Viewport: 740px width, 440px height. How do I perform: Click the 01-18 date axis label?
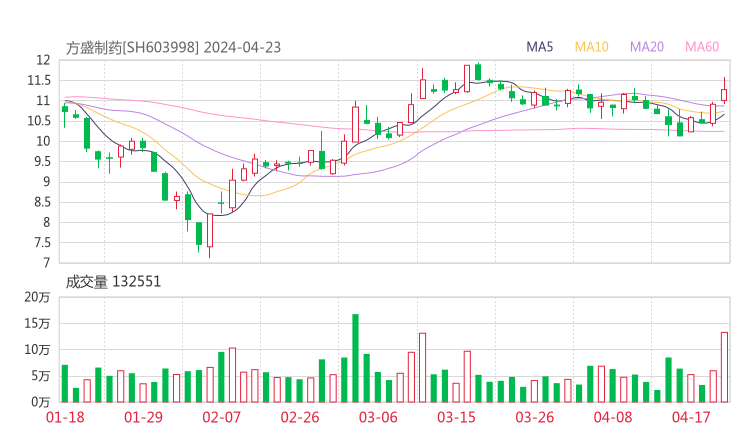(65, 417)
